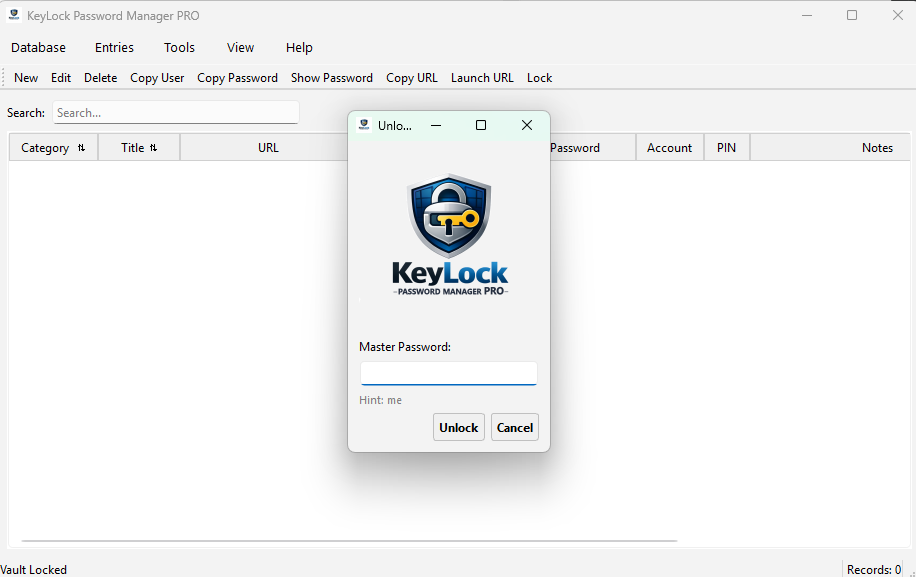Screen dimensions: 916x577
Task: Maximize the Unlock dialog
Action: (x=481, y=125)
